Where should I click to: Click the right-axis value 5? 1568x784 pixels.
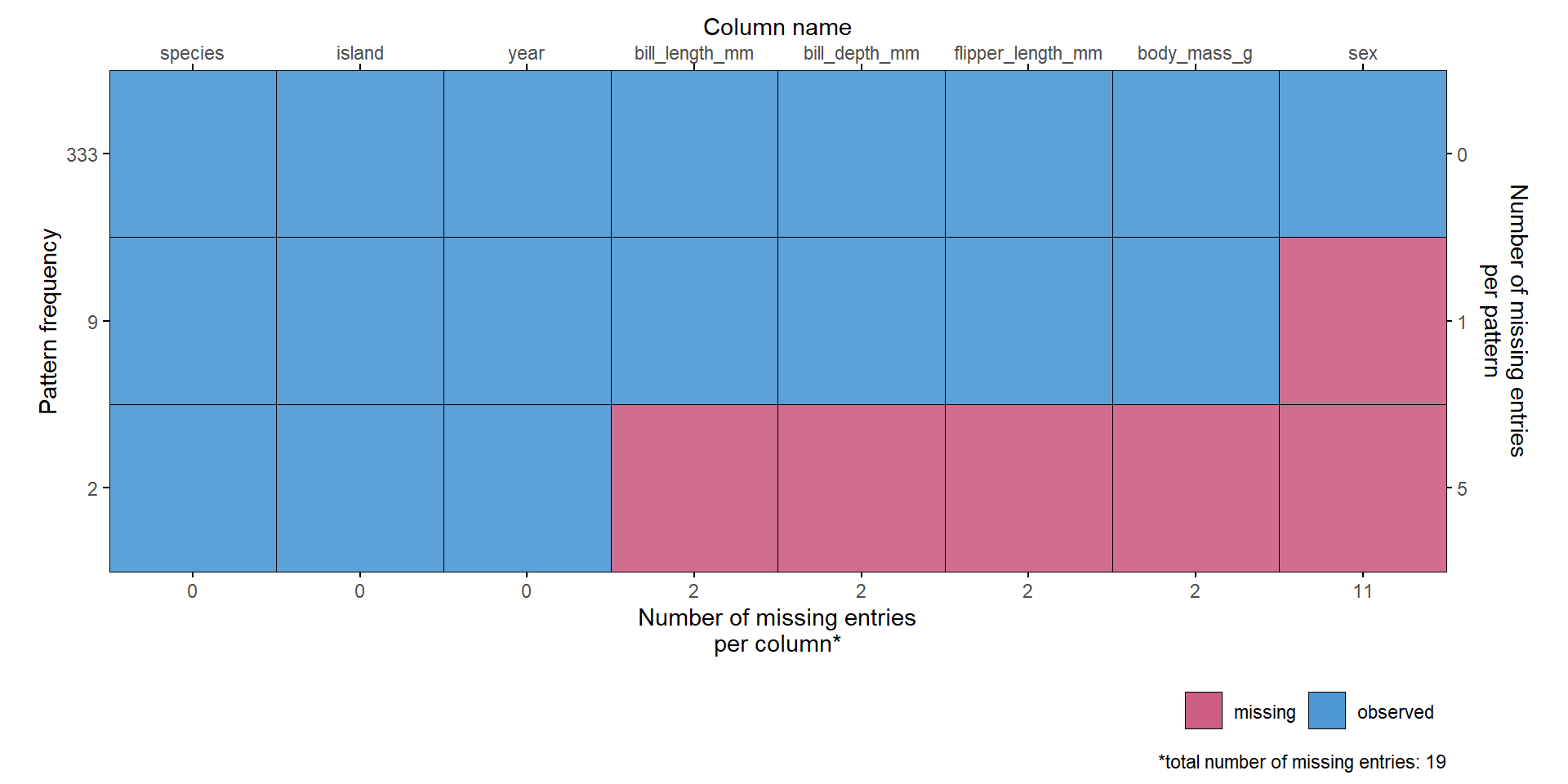[1462, 489]
